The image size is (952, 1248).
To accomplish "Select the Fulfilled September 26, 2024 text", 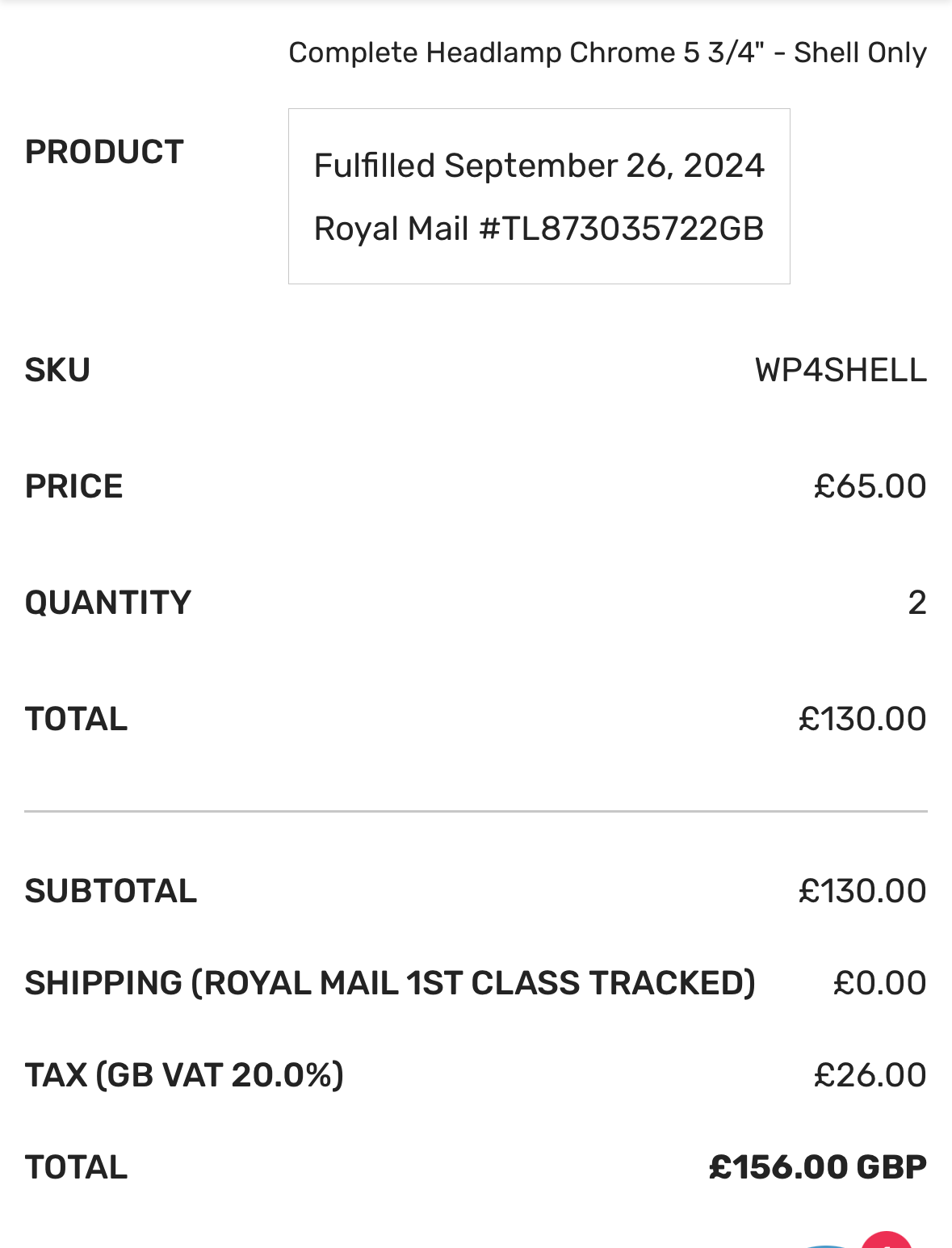I will [x=539, y=166].
